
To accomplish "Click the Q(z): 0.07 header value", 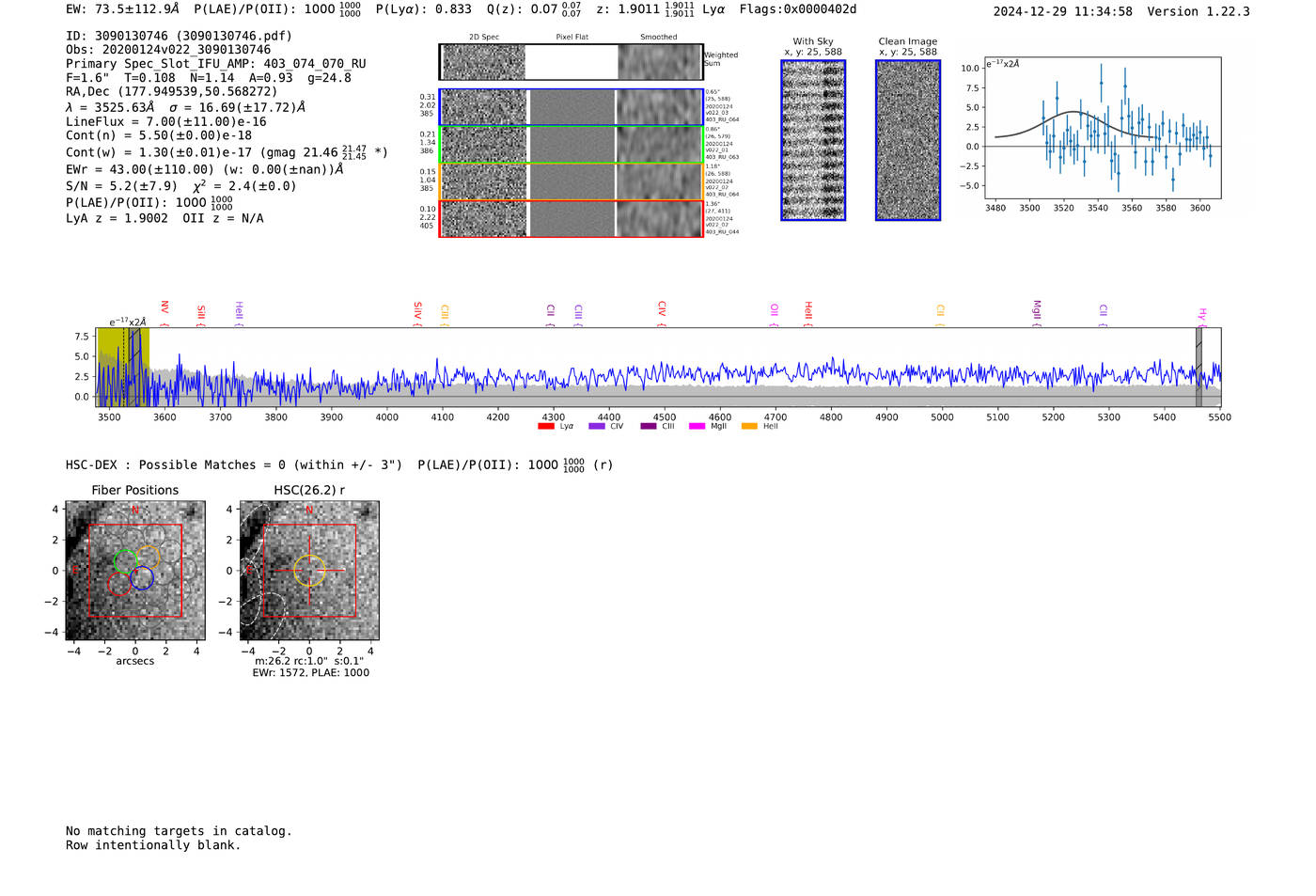I will (523, 9).
